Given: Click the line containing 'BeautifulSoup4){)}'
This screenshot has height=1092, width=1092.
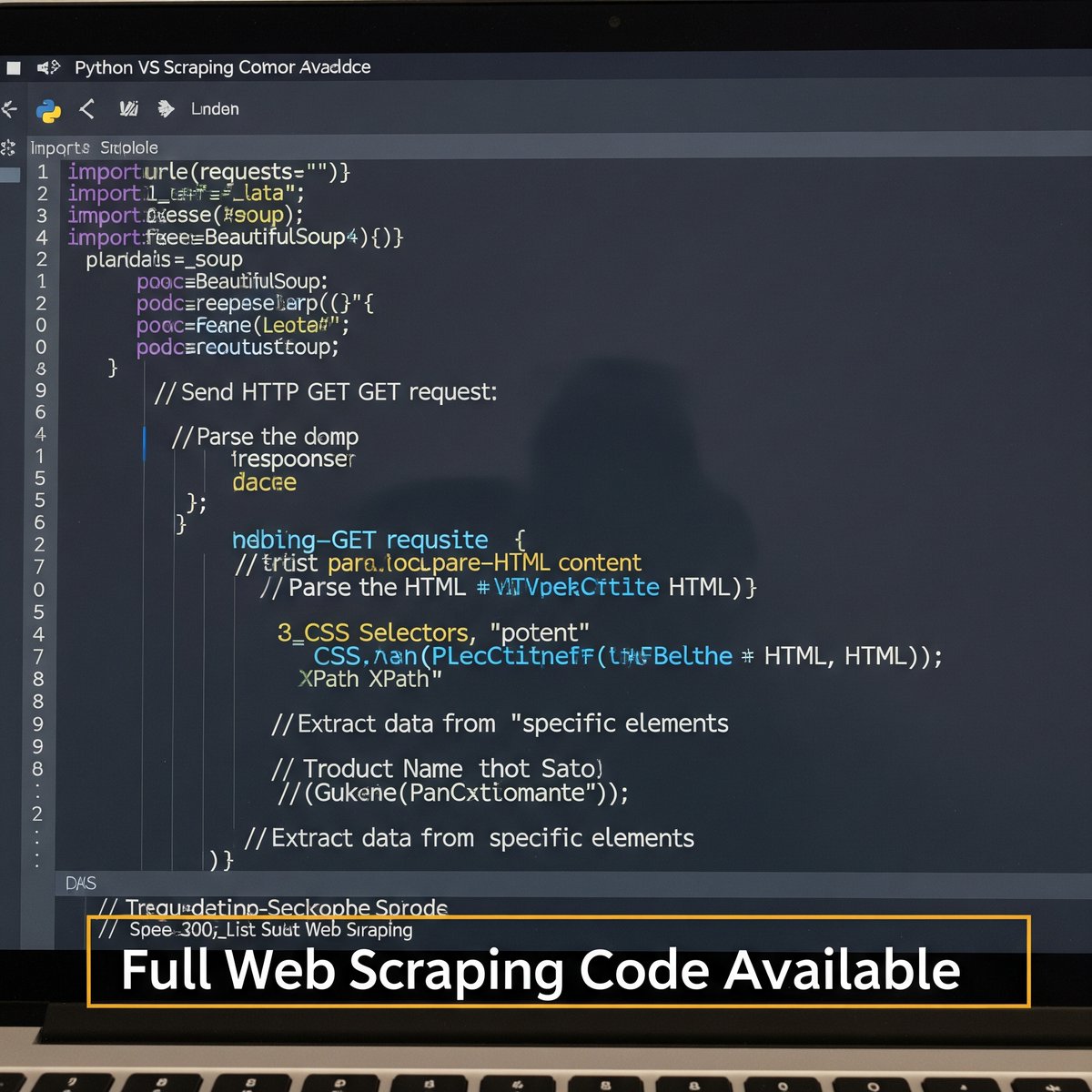Looking at the screenshot, I should coord(235,238).
